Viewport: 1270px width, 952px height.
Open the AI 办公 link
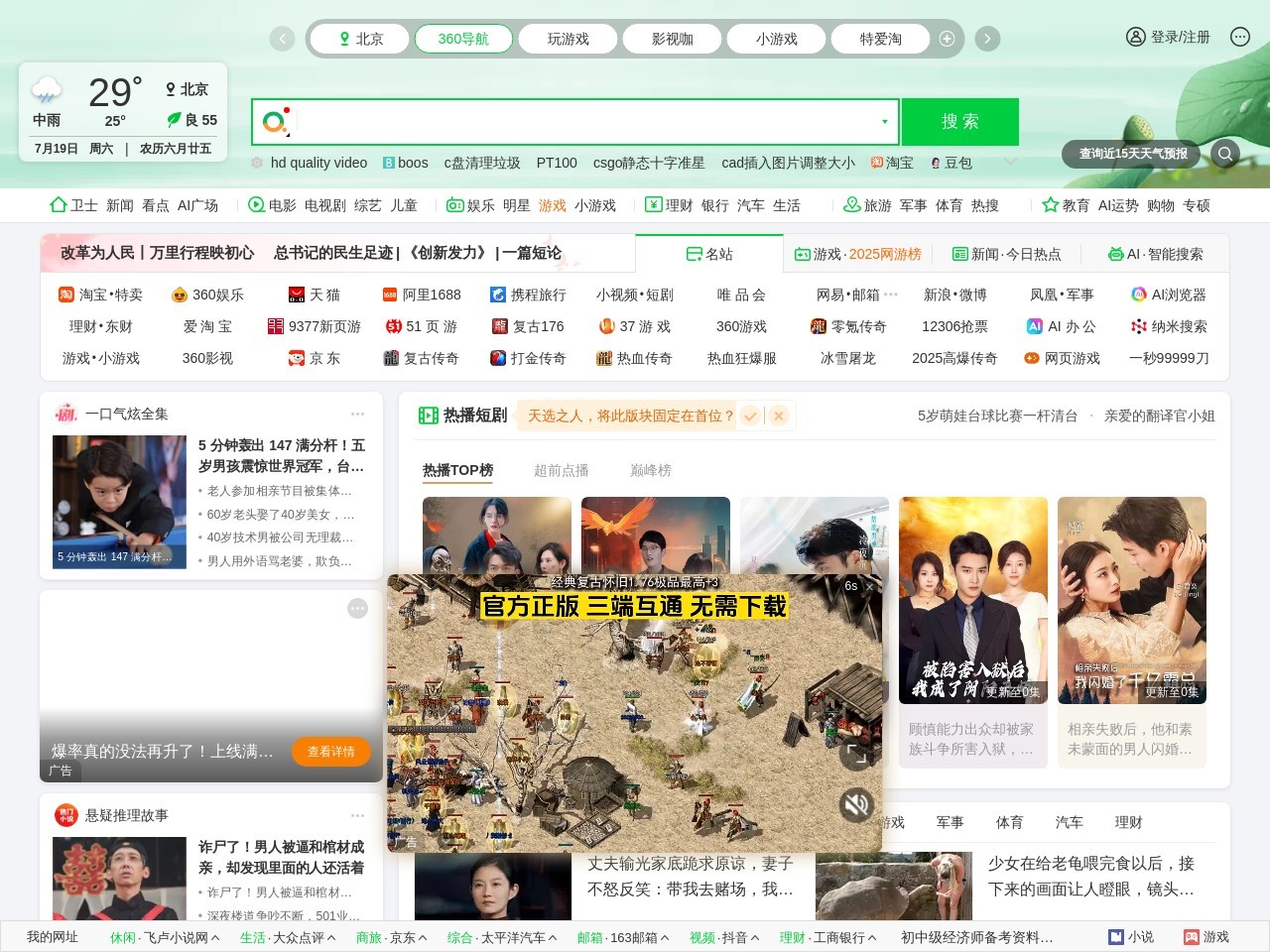(x=1061, y=326)
